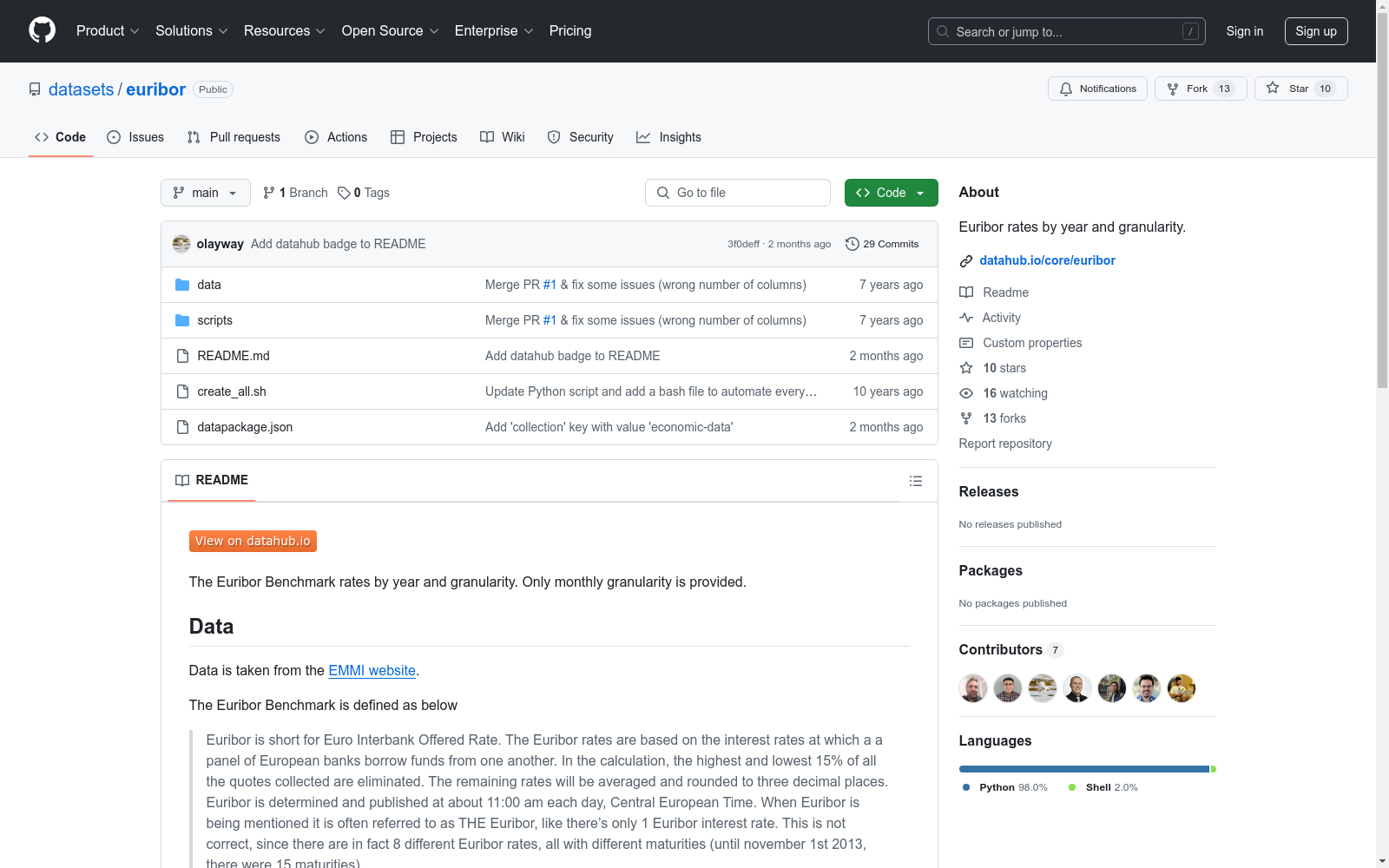Open the Contributors heading link
1389x868 pixels.
1011,649
